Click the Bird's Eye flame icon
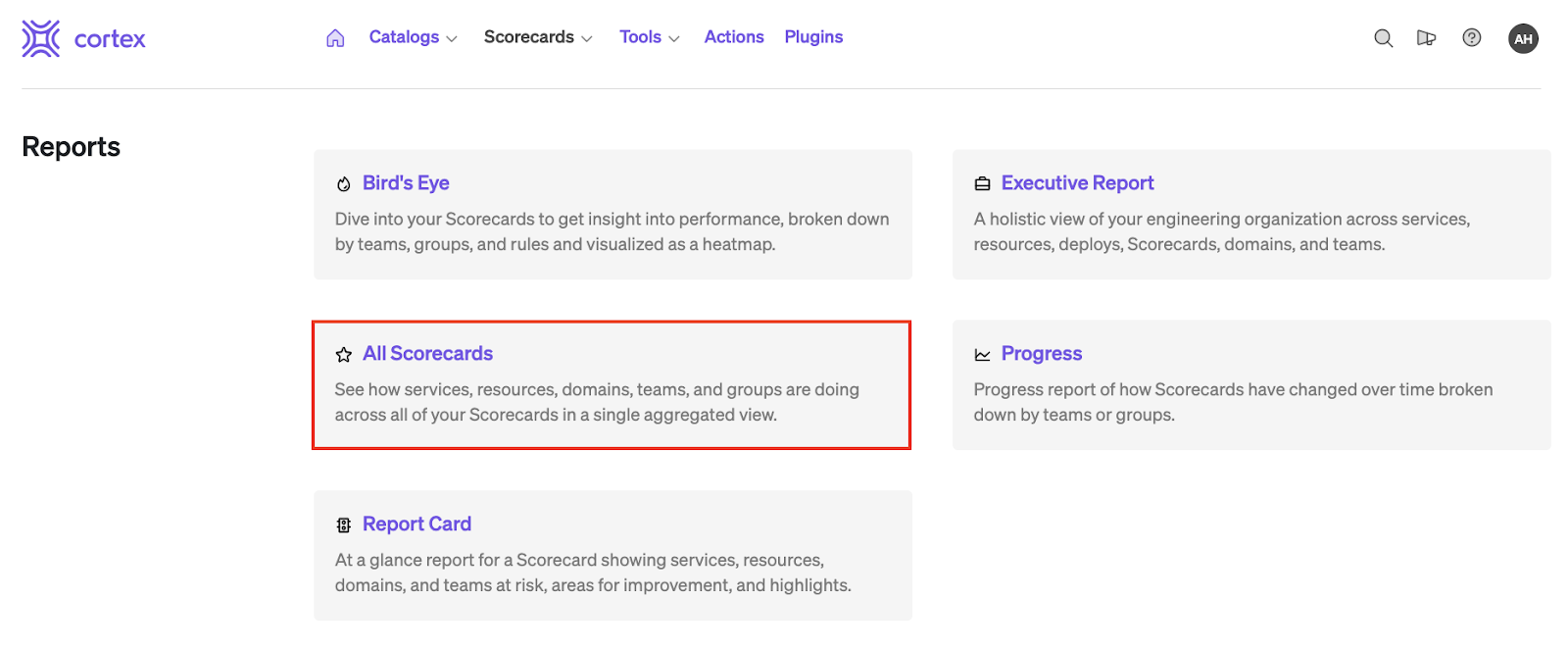 click(344, 184)
